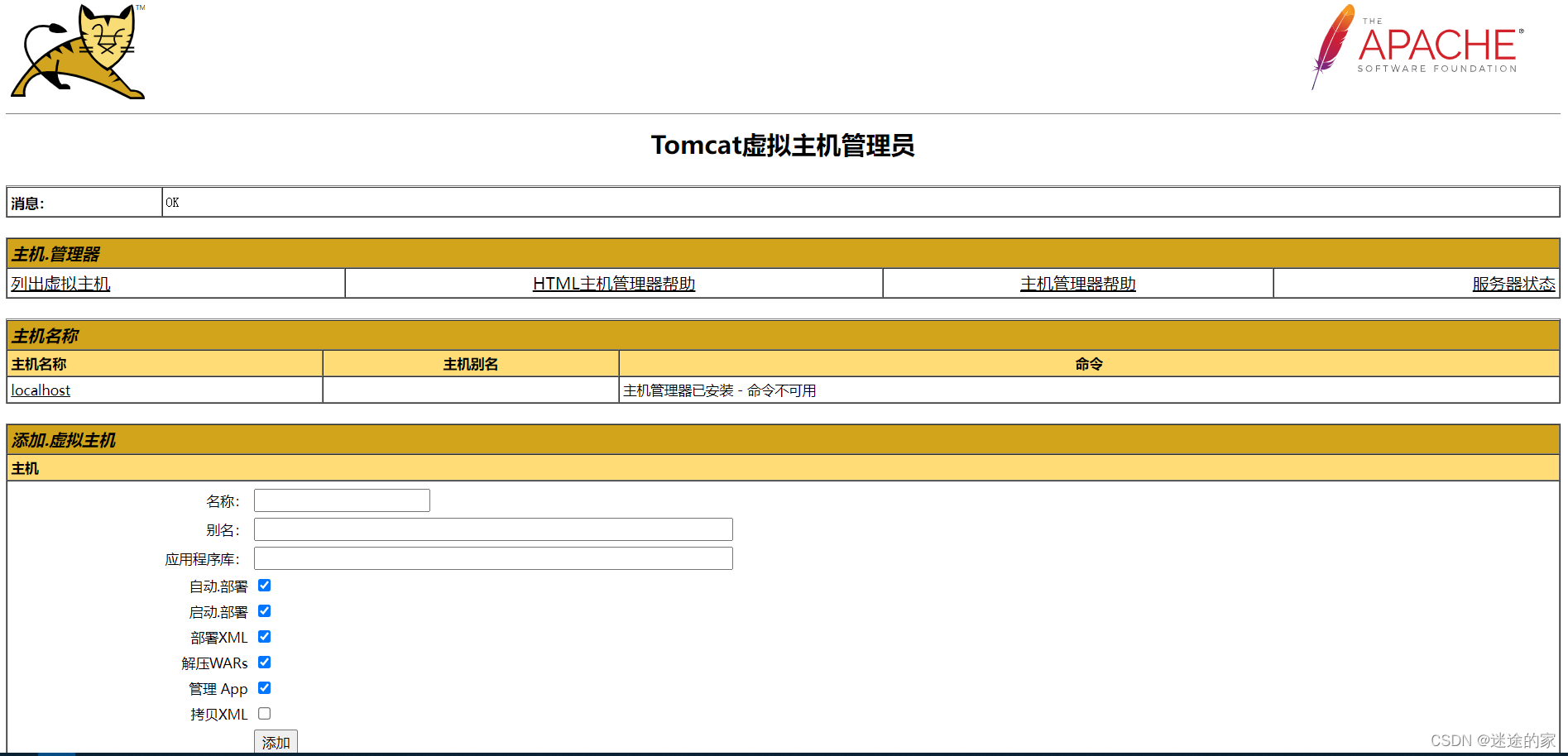Click the 别名 input field
1568x756 pixels.
pyautogui.click(x=493, y=529)
